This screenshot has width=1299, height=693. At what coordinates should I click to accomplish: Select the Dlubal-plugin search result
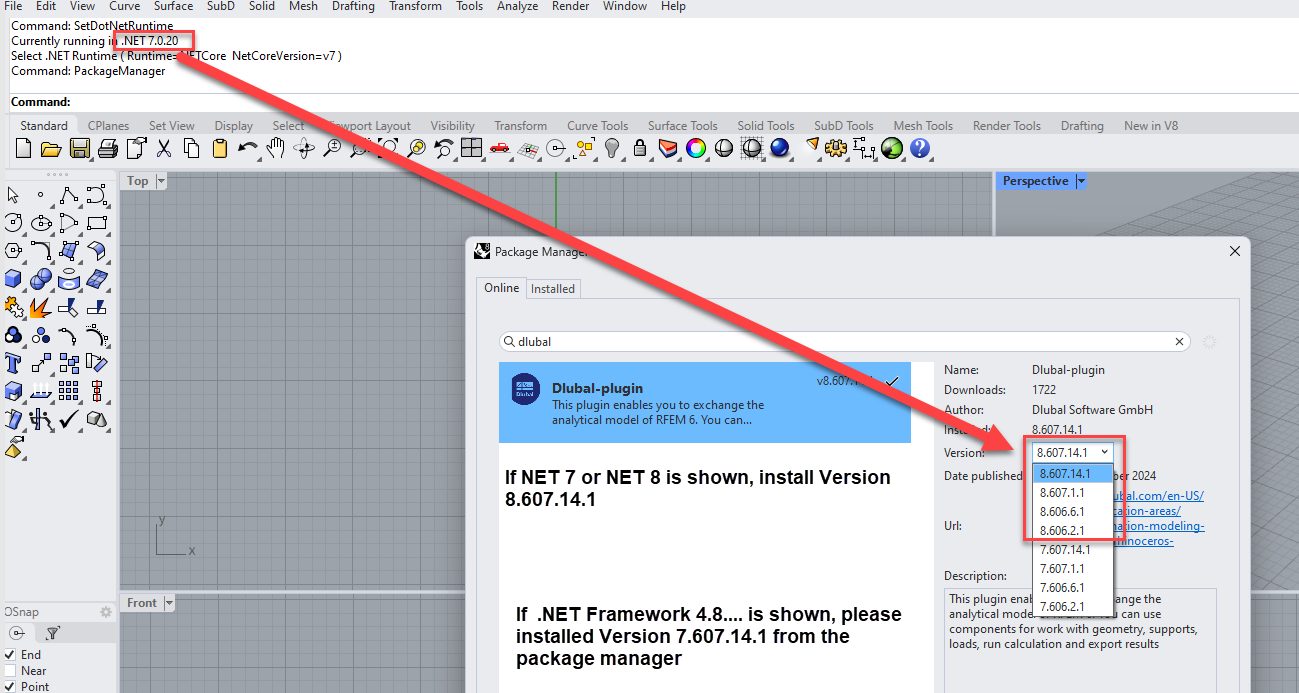(x=705, y=402)
